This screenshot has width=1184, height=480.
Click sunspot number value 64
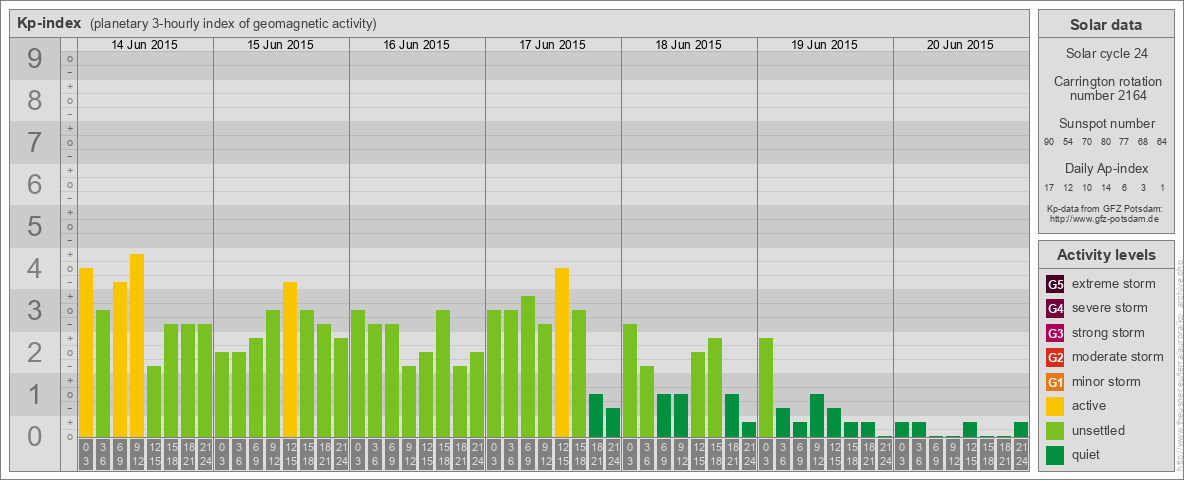(x=1162, y=143)
